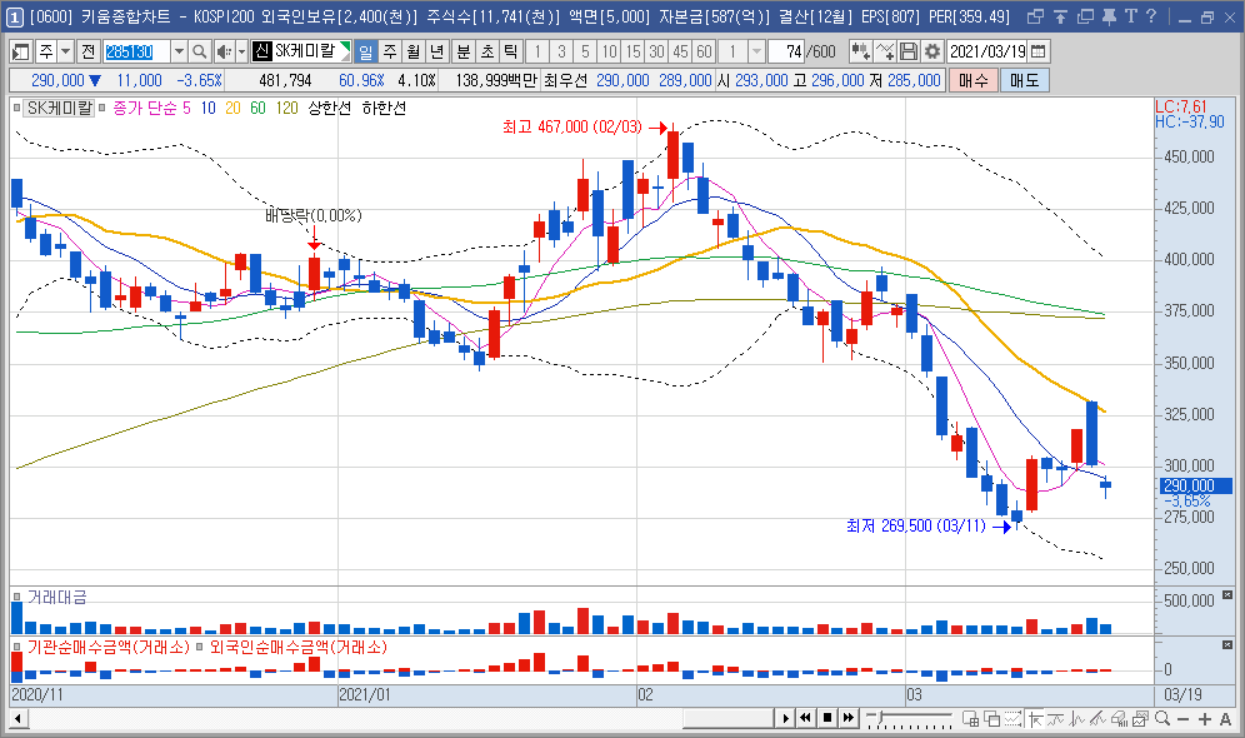Zoom out with the minus icon
The height and width of the screenshot is (738, 1245).
[1183, 718]
